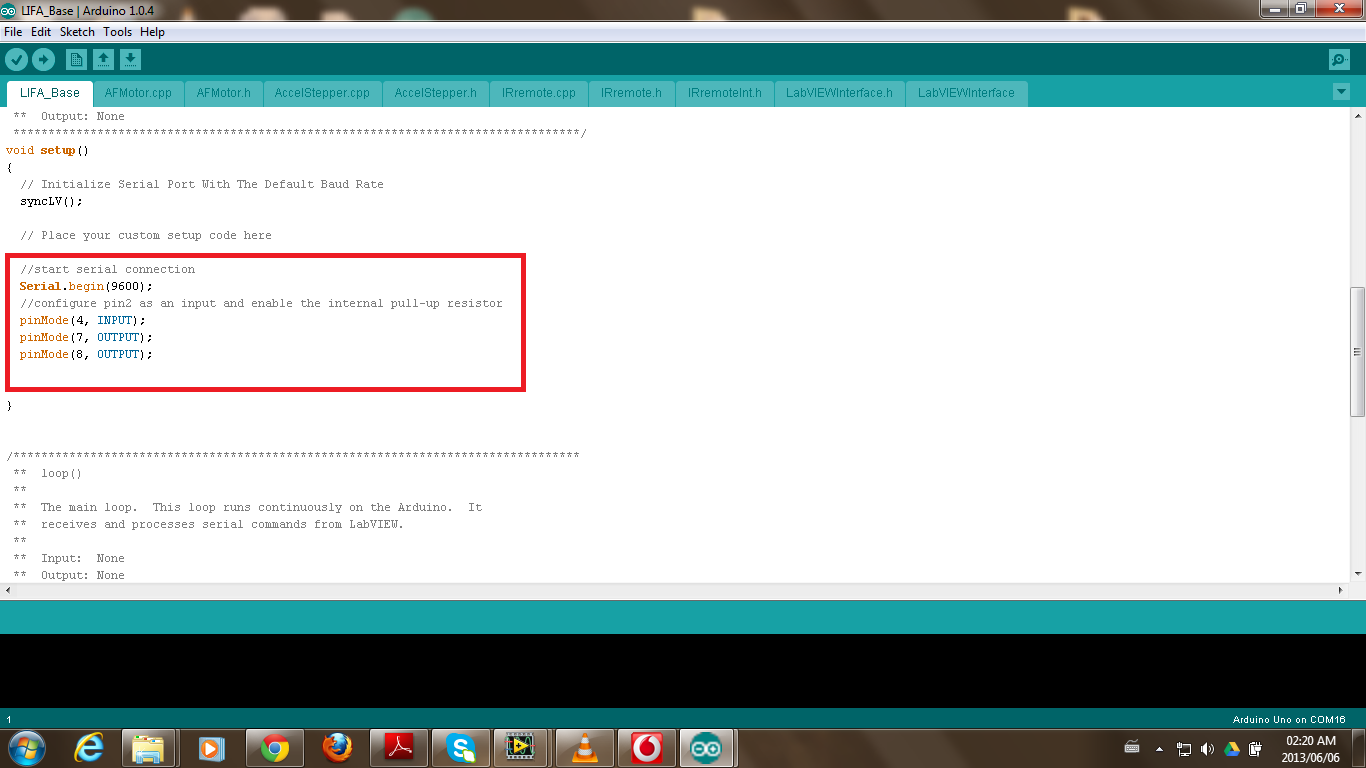This screenshot has width=1366, height=768.
Task: Switch to the AFMotor.h tab
Action: click(224, 93)
